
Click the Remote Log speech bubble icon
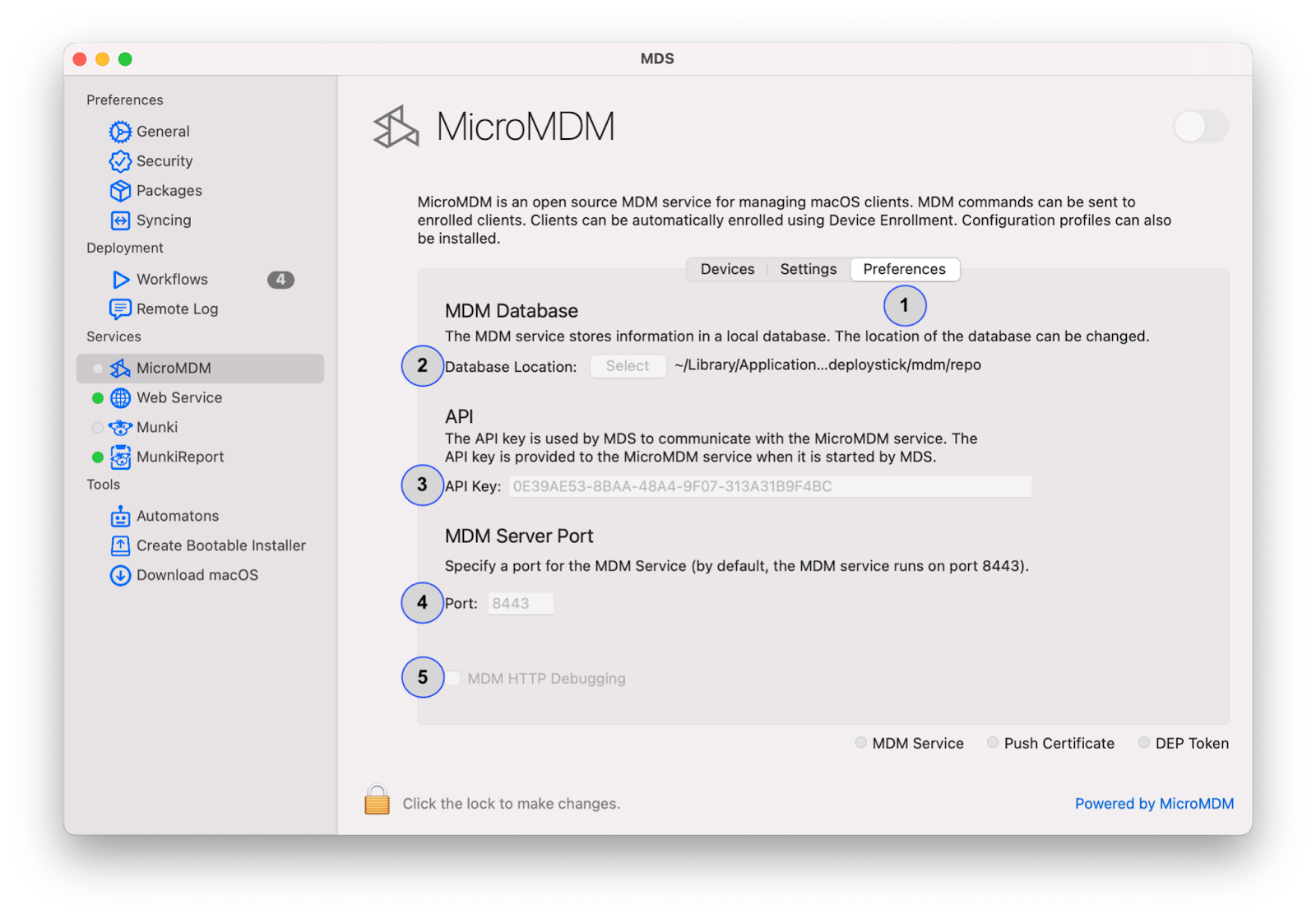[120, 309]
